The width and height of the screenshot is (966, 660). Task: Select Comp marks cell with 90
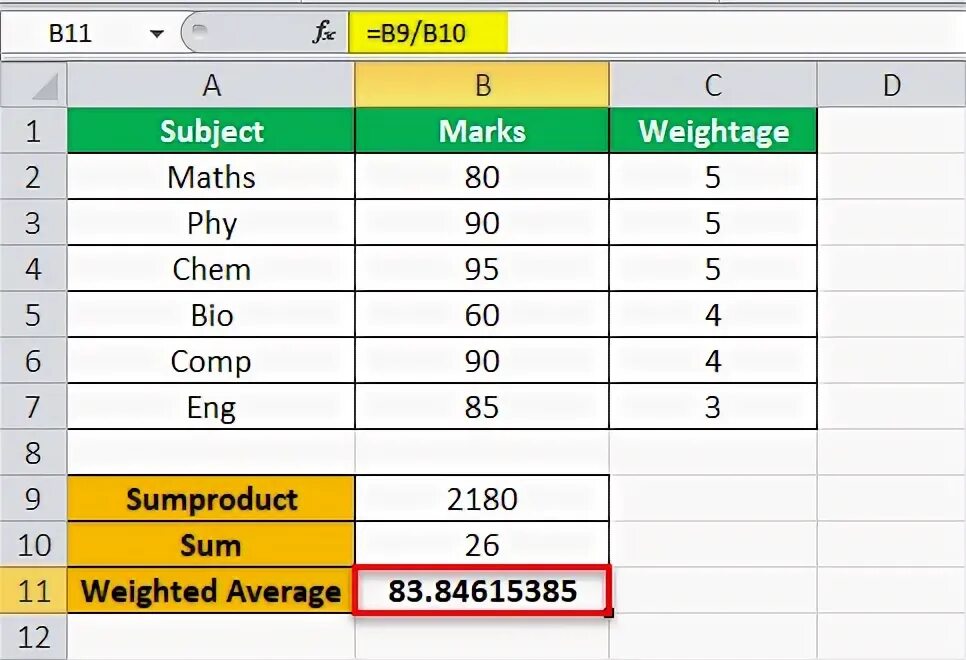pyautogui.click(x=482, y=361)
